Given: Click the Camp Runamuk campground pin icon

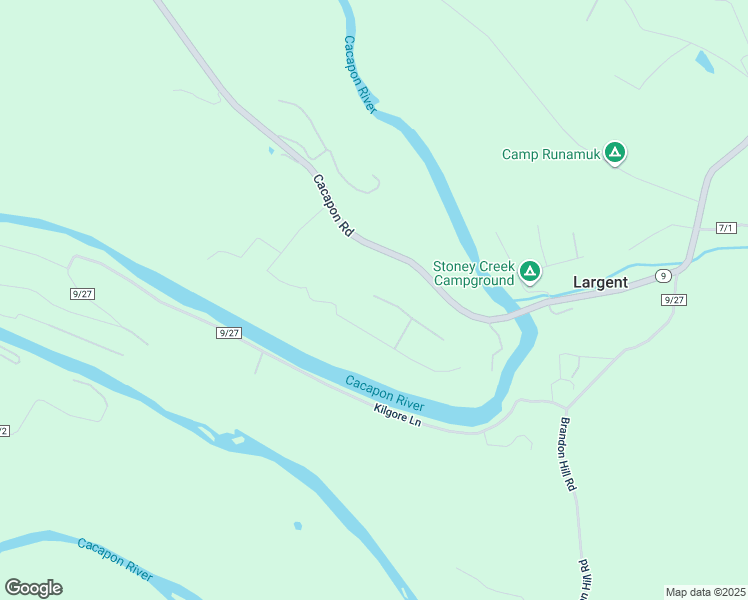Looking at the screenshot, I should click(615, 153).
